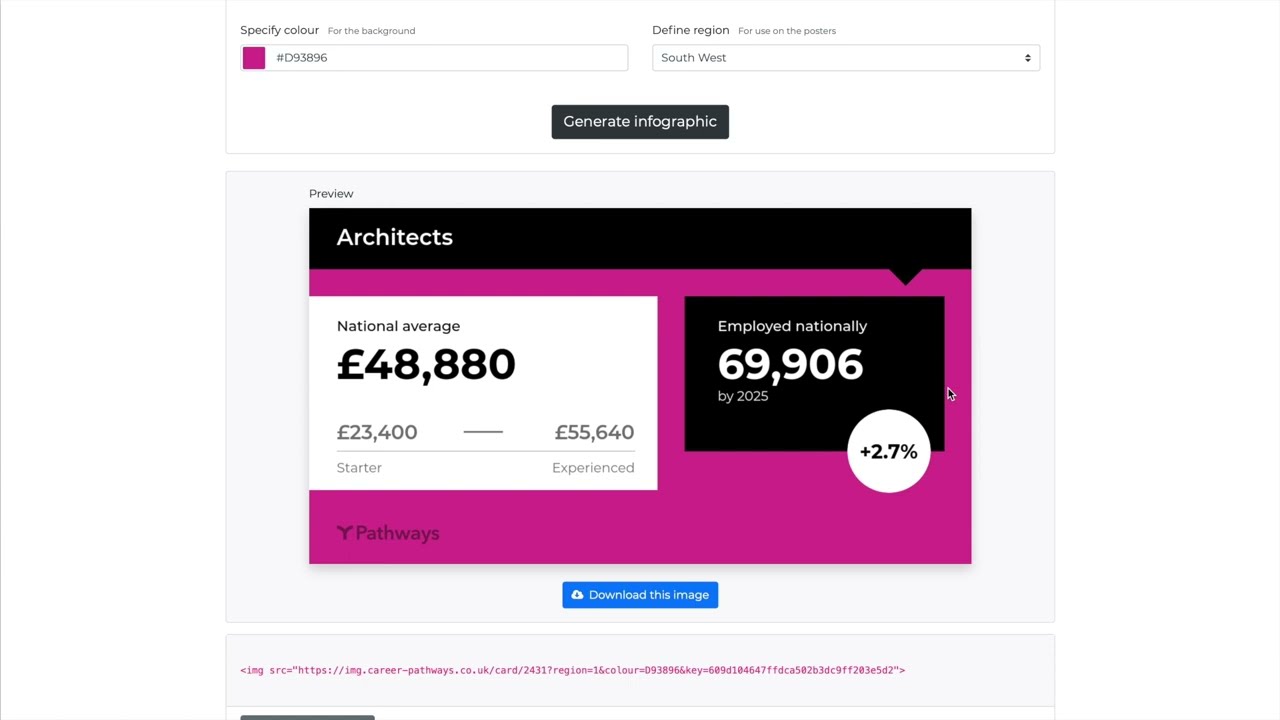
Task: Edit the #D93896 colour hex field
Action: tap(448, 58)
